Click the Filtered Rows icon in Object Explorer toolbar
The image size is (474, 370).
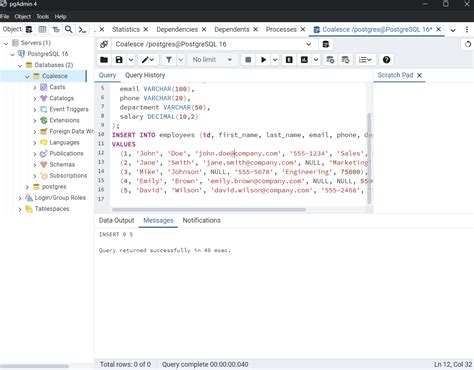pos(56,30)
